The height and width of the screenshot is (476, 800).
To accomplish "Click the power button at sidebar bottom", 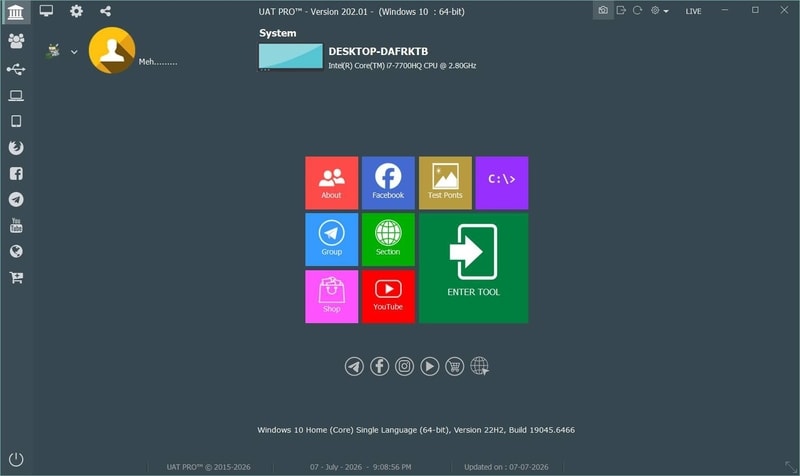I will [x=16, y=459].
